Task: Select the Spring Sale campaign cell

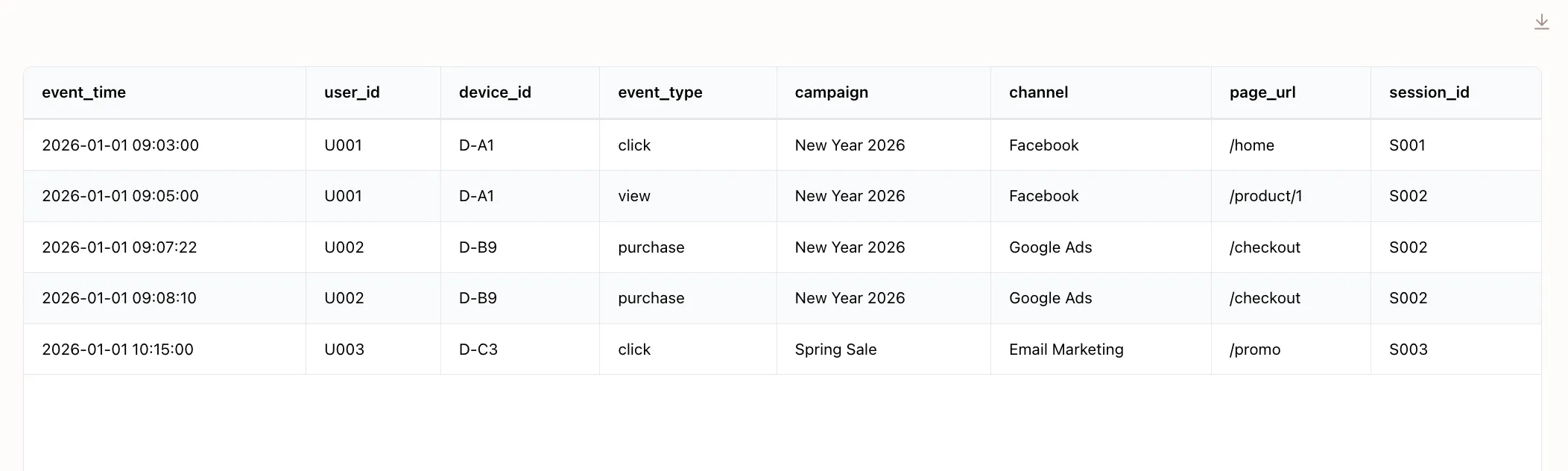Action: click(x=835, y=350)
